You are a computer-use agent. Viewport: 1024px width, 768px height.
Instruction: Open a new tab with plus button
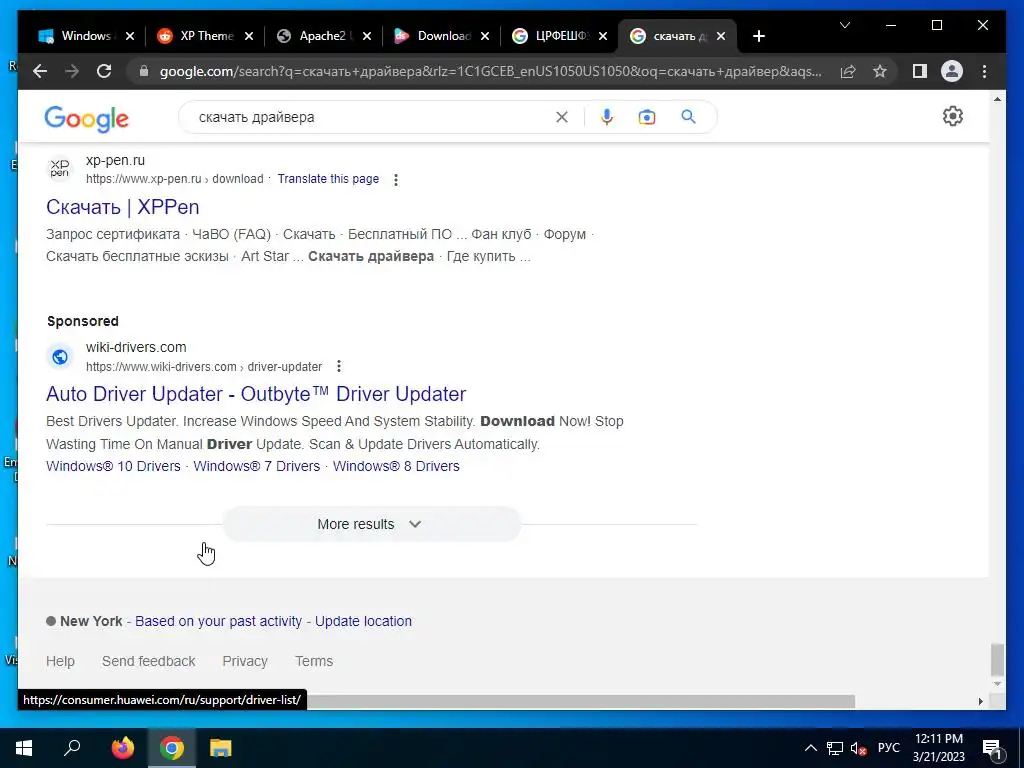point(758,36)
